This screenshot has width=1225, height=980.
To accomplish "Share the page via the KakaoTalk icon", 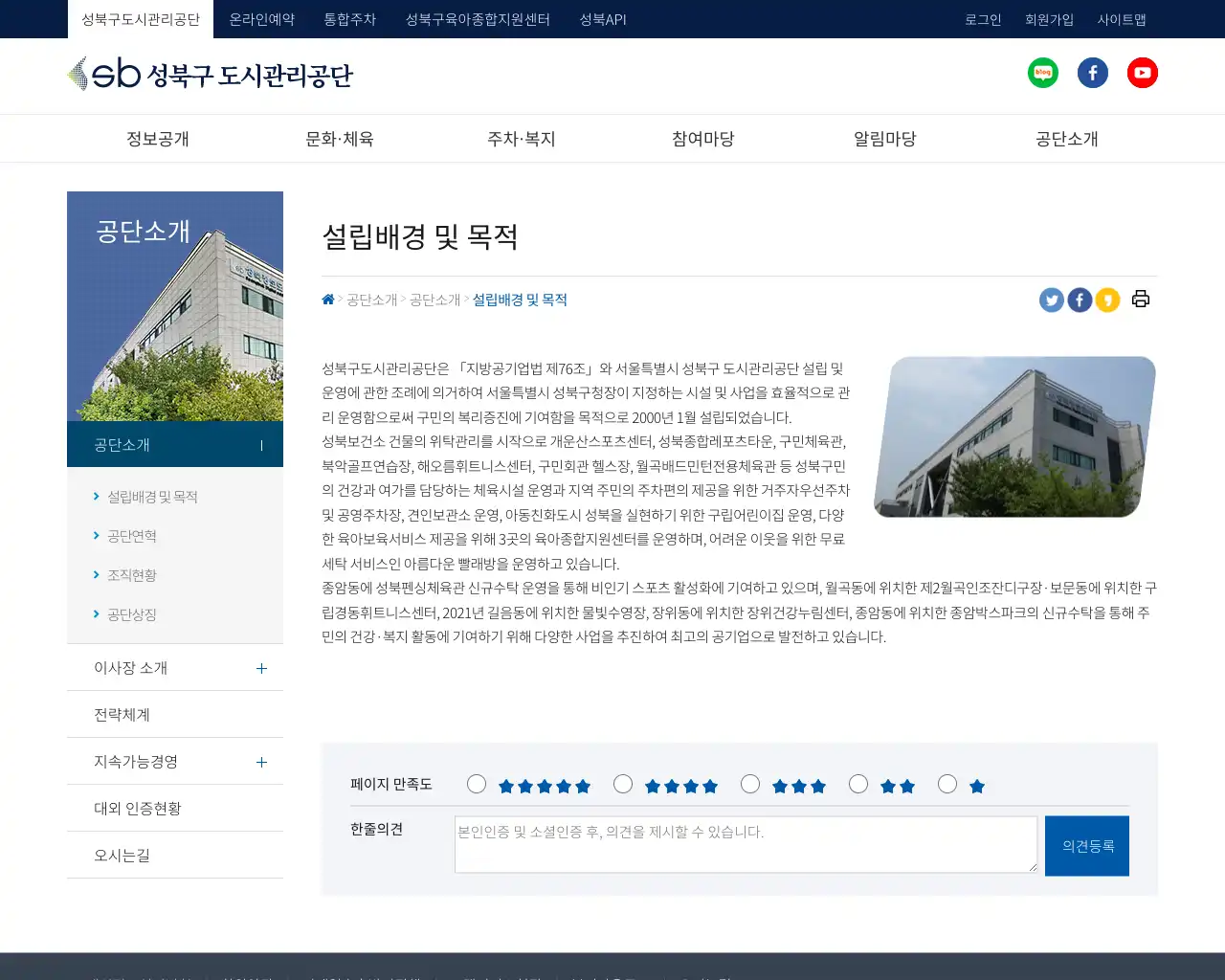I will click(x=1108, y=299).
